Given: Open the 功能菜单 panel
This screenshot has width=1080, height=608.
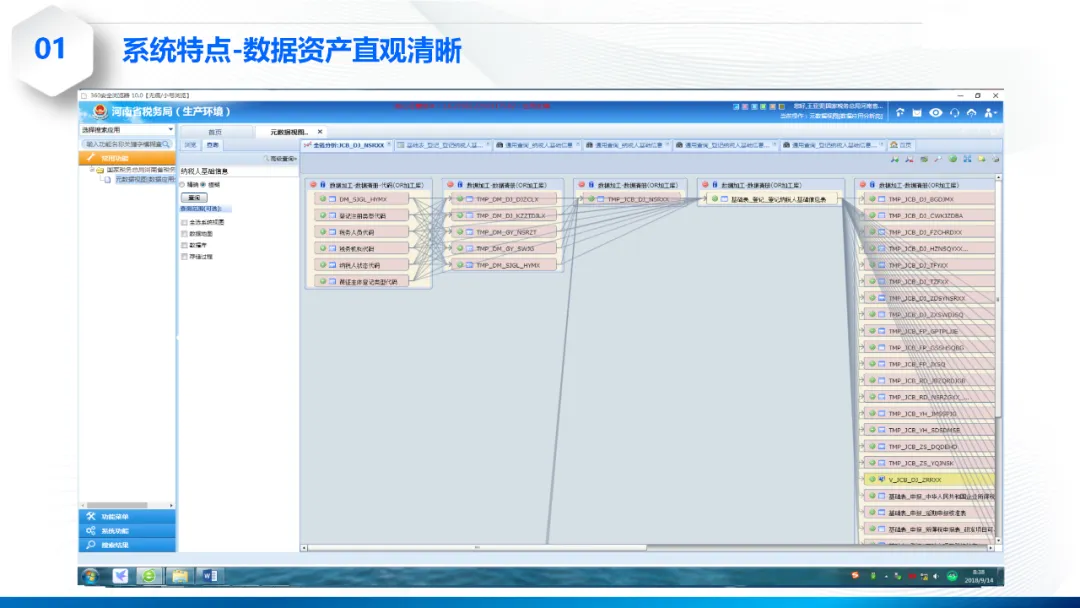Looking at the screenshot, I should 127,516.
